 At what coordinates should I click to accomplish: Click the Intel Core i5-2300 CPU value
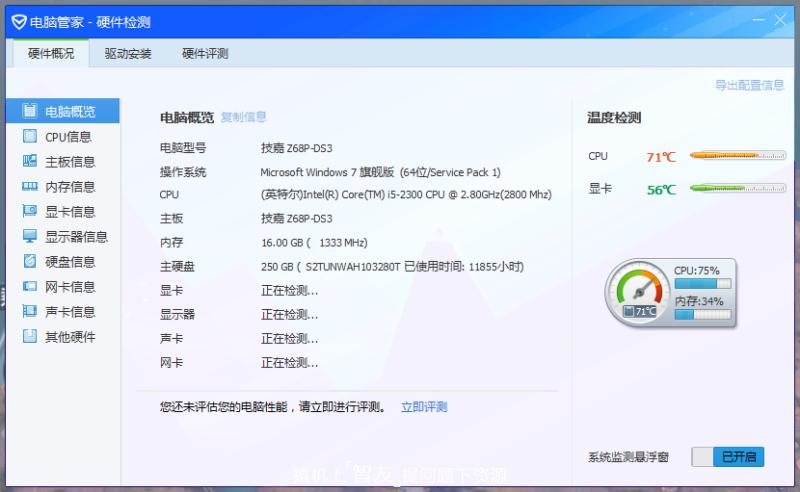pyautogui.click(x=406, y=194)
